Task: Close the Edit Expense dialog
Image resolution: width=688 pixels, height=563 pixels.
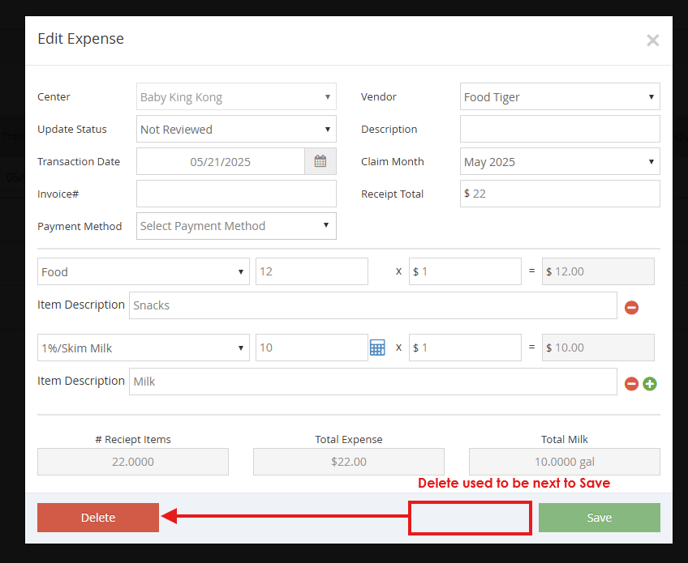Action: 652,41
